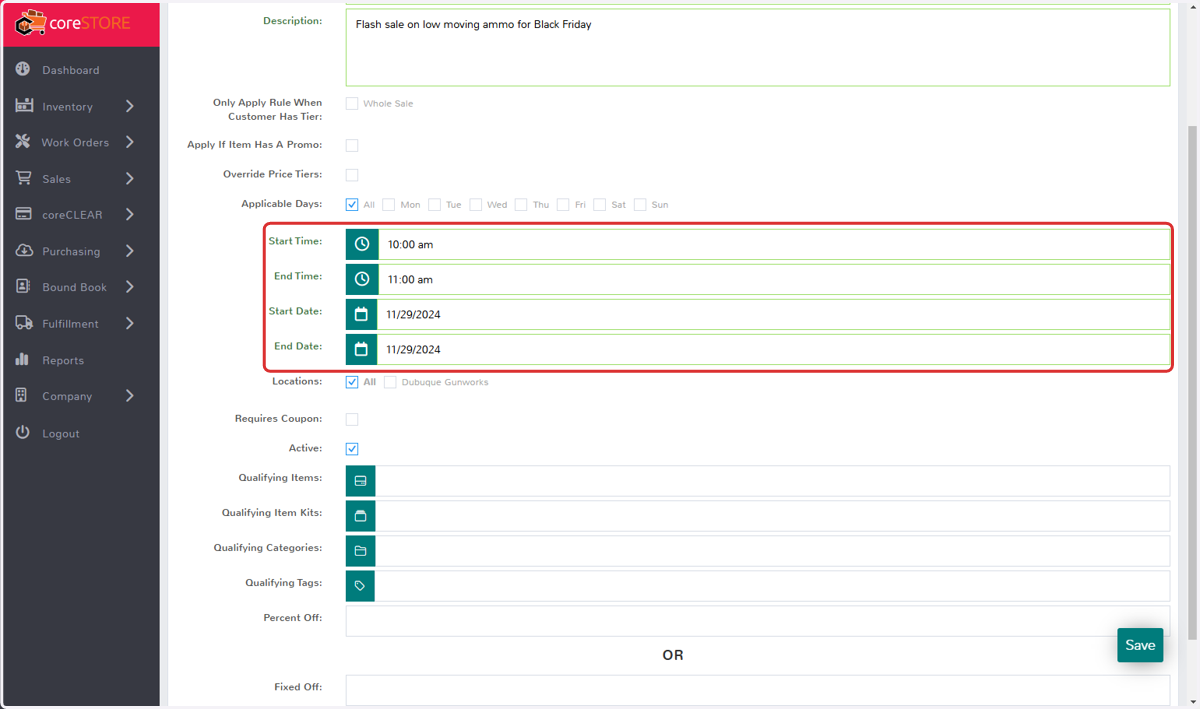Uncheck the All applicable days checkbox
The height and width of the screenshot is (709, 1200).
tap(352, 205)
